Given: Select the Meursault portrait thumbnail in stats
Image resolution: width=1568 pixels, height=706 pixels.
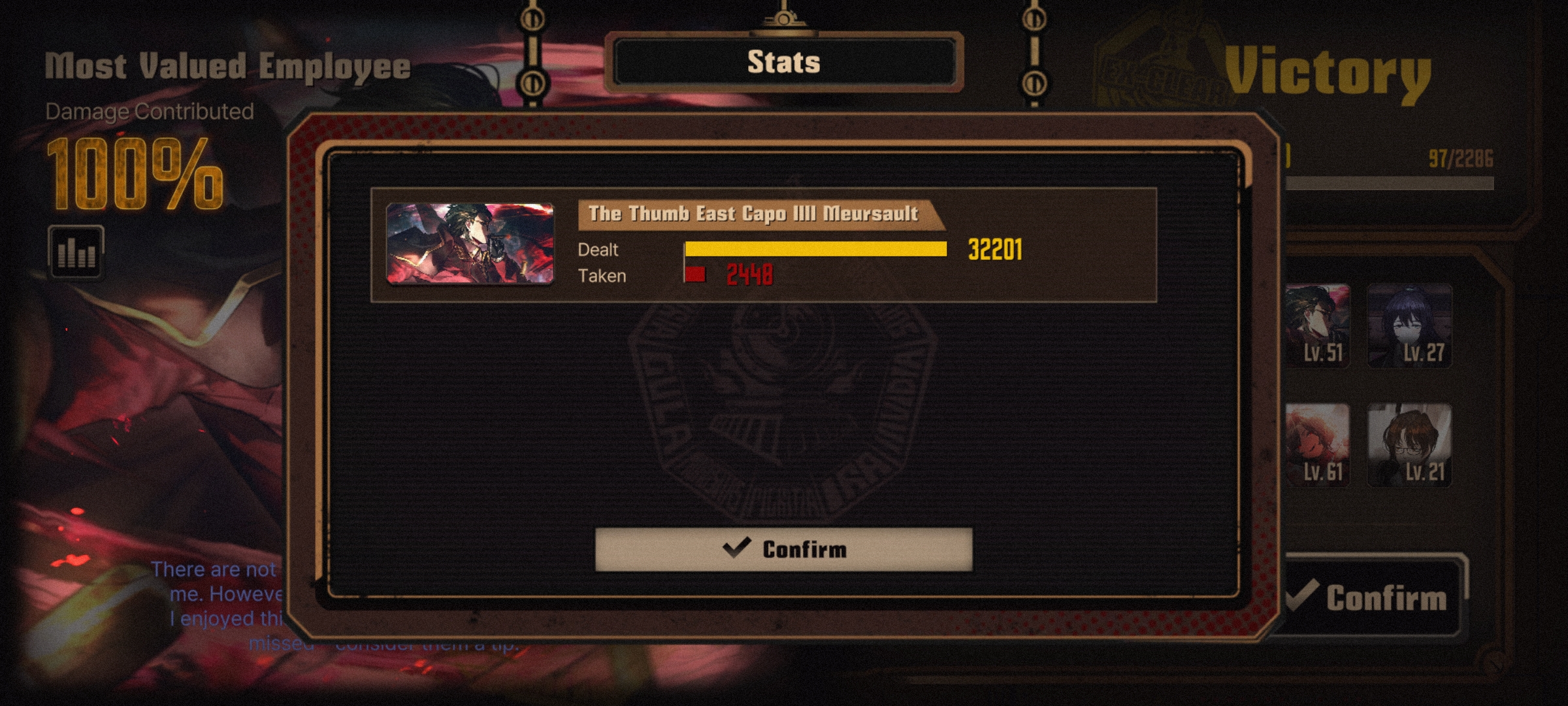Looking at the screenshot, I should point(470,243).
